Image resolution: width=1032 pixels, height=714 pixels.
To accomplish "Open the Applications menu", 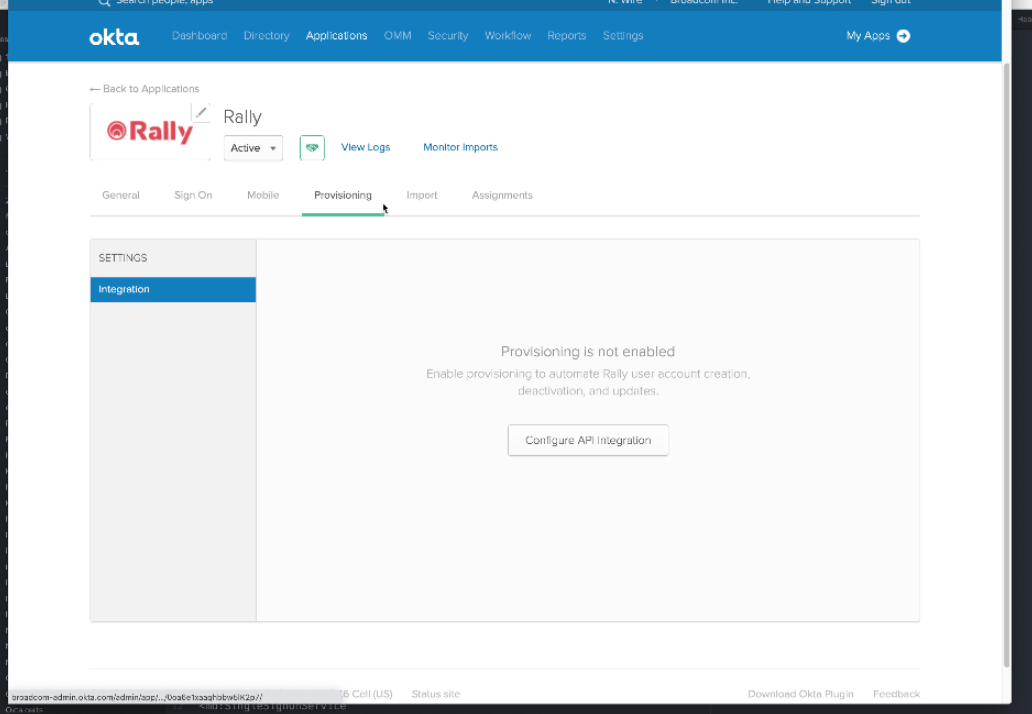I will coord(336,36).
